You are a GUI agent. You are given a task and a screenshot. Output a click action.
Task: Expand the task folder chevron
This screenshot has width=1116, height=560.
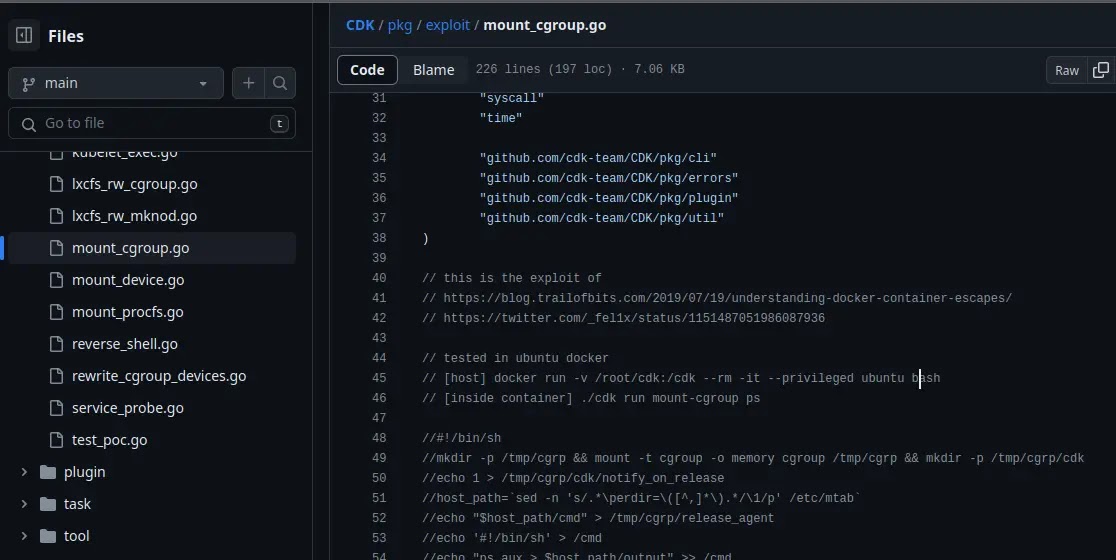coord(24,504)
